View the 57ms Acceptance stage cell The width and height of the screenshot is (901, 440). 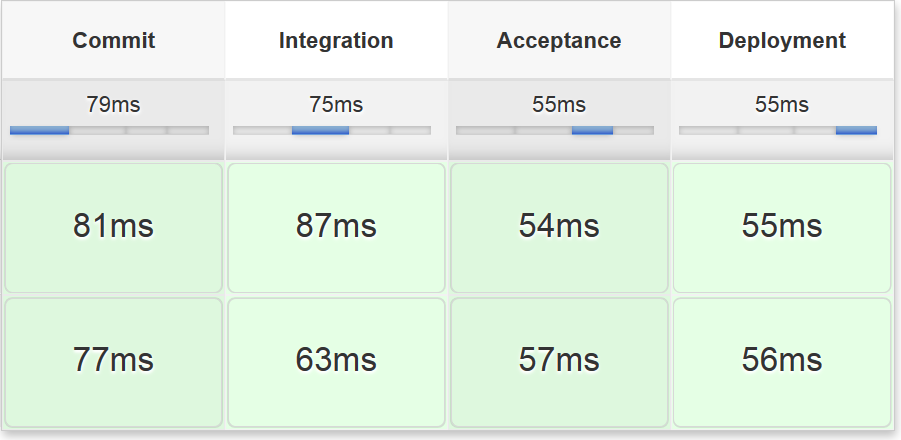click(x=559, y=361)
